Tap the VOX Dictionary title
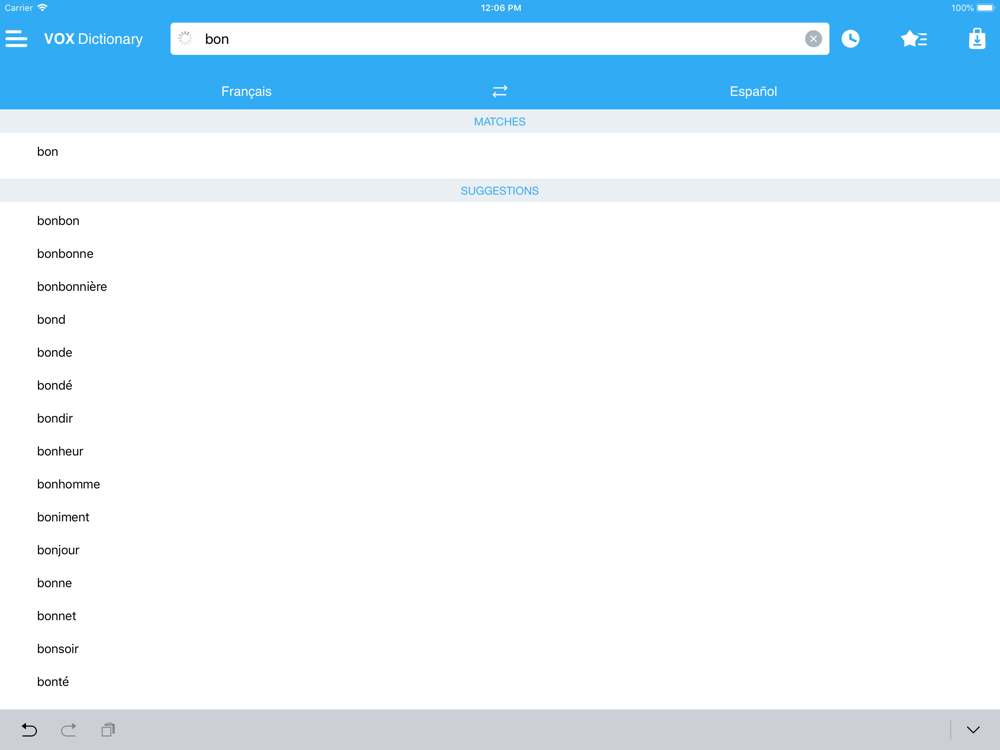Viewport: 1000px width, 750px height. (93, 39)
